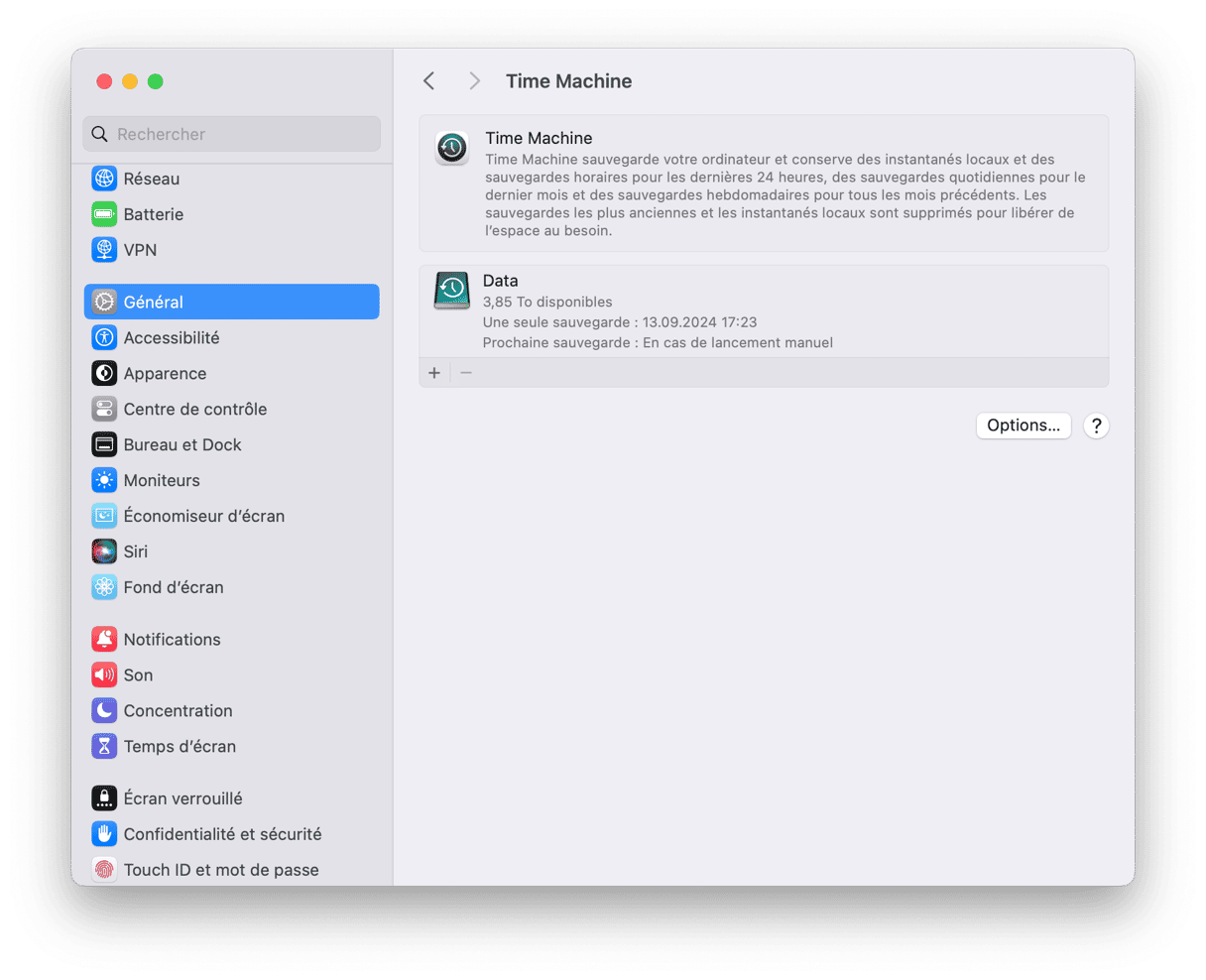Open Centre de contrôle settings

point(194,410)
